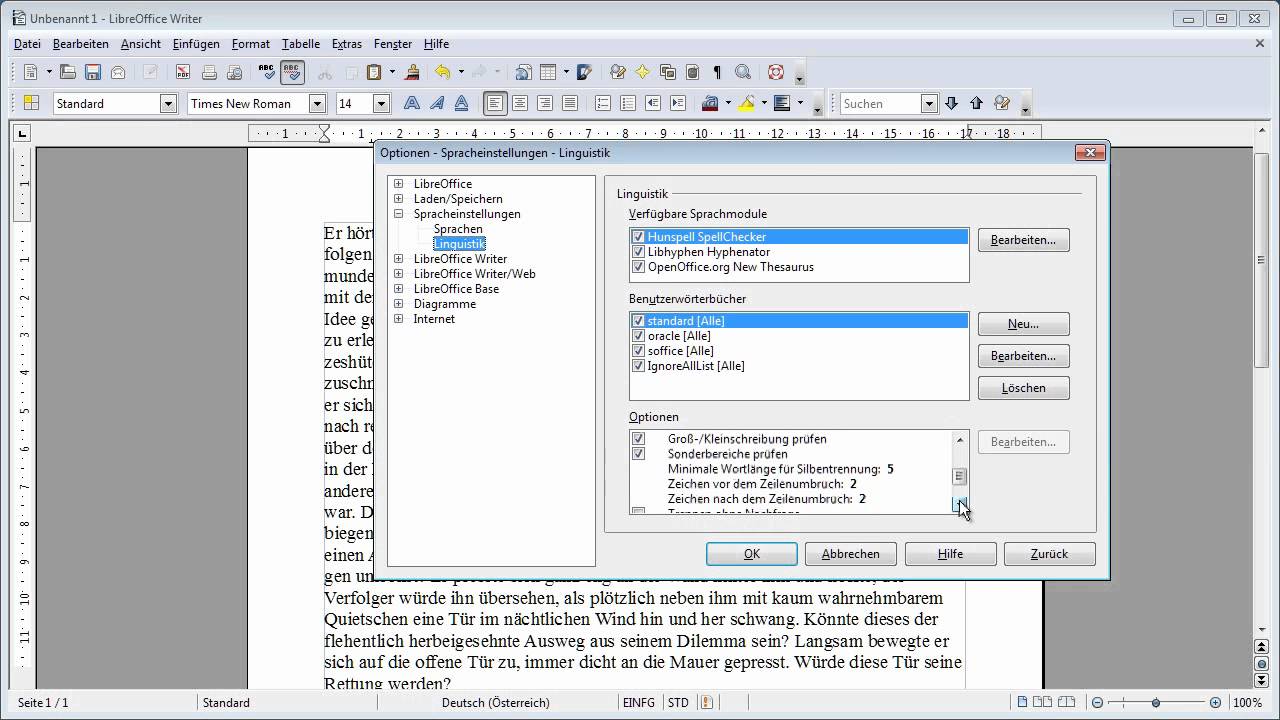The width and height of the screenshot is (1280, 720).
Task: Click the Paste clipboard icon
Action: point(374,72)
